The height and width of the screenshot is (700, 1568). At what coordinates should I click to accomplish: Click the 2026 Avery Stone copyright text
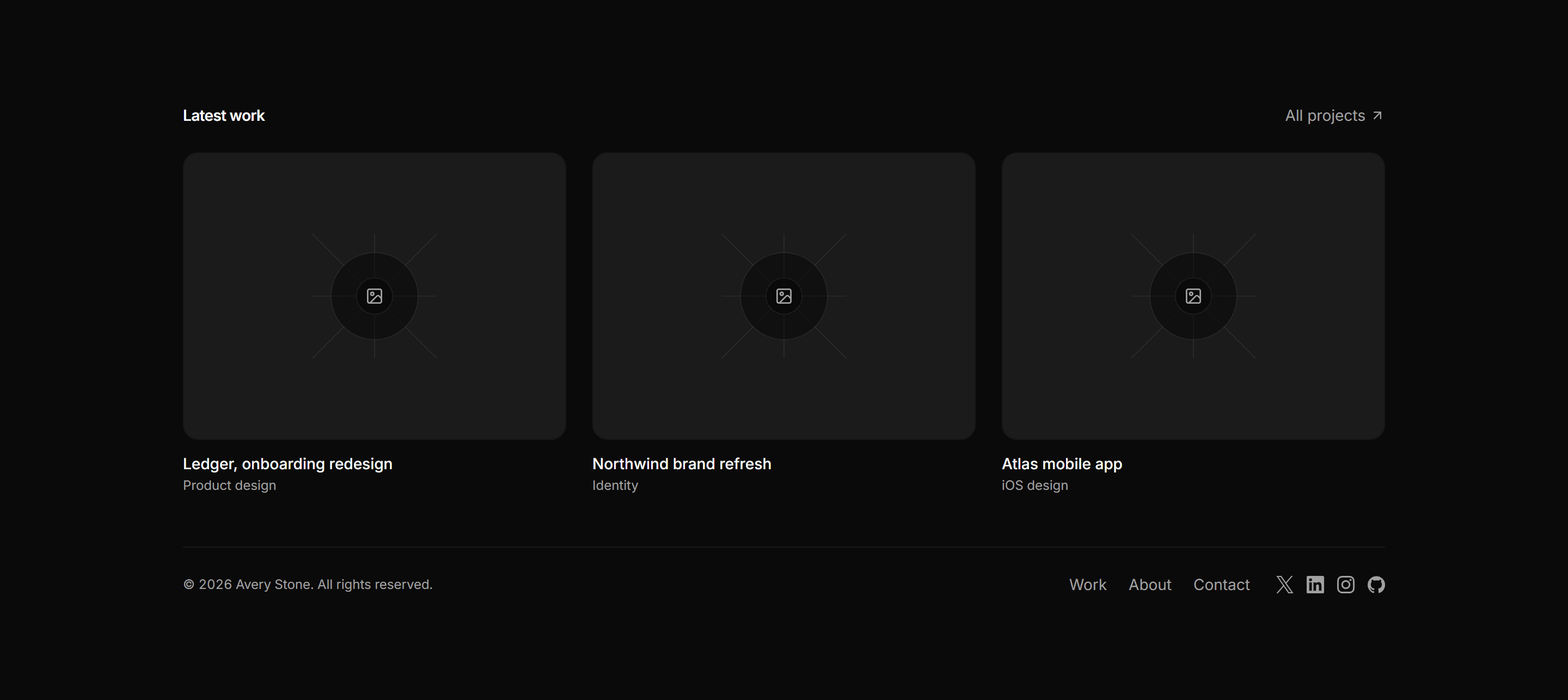308,585
